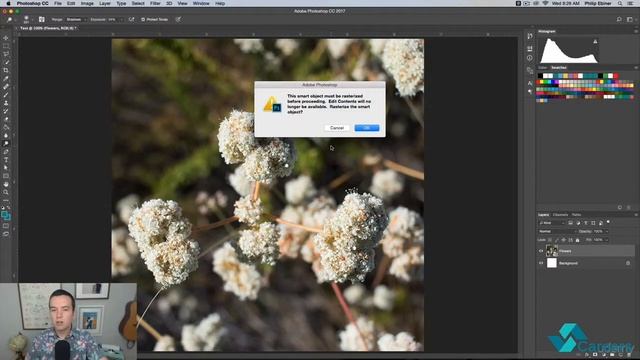Select the Clone Stamp tool

[6, 103]
